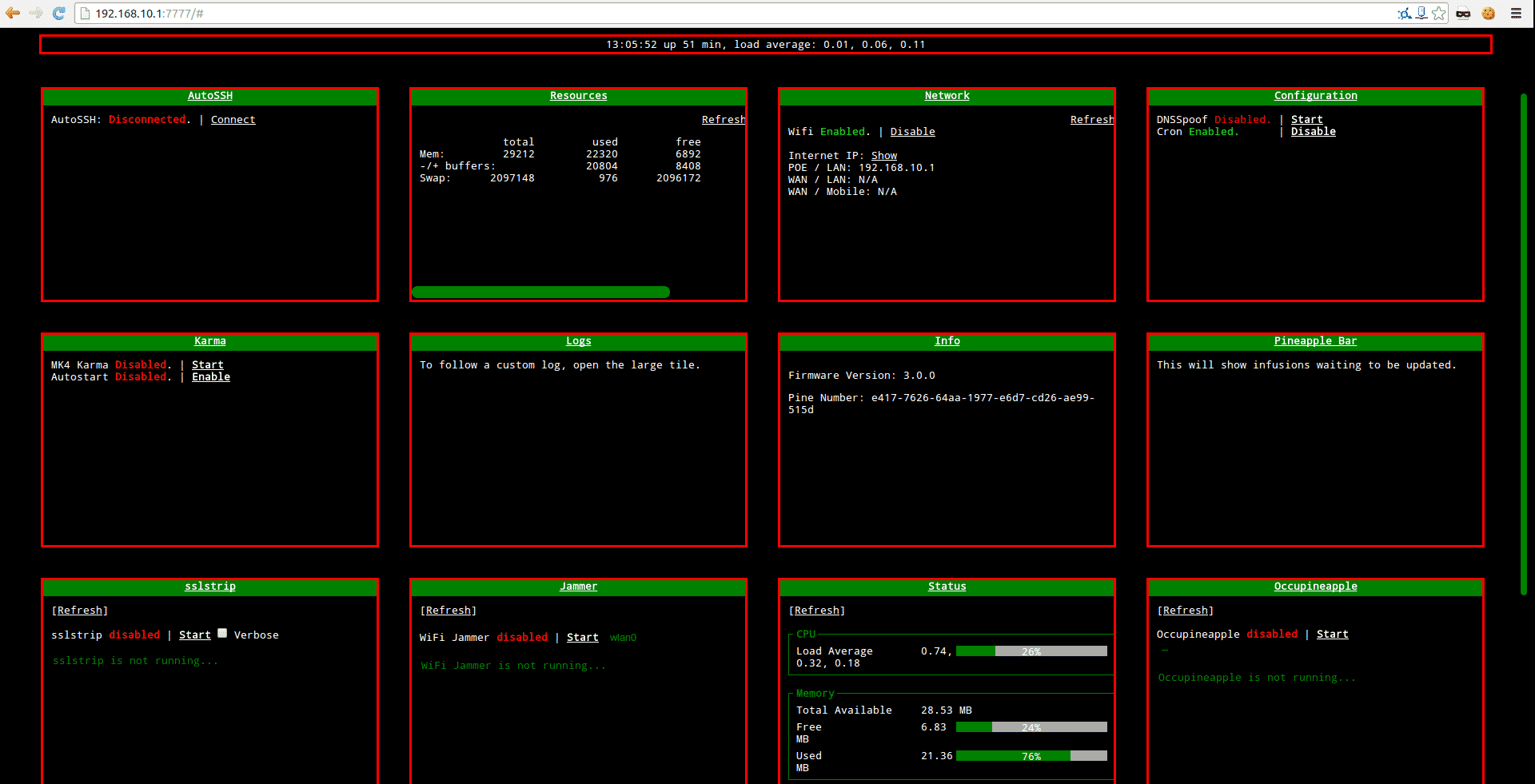Open the Resources tile title
This screenshot has width=1535, height=784.
pos(579,96)
